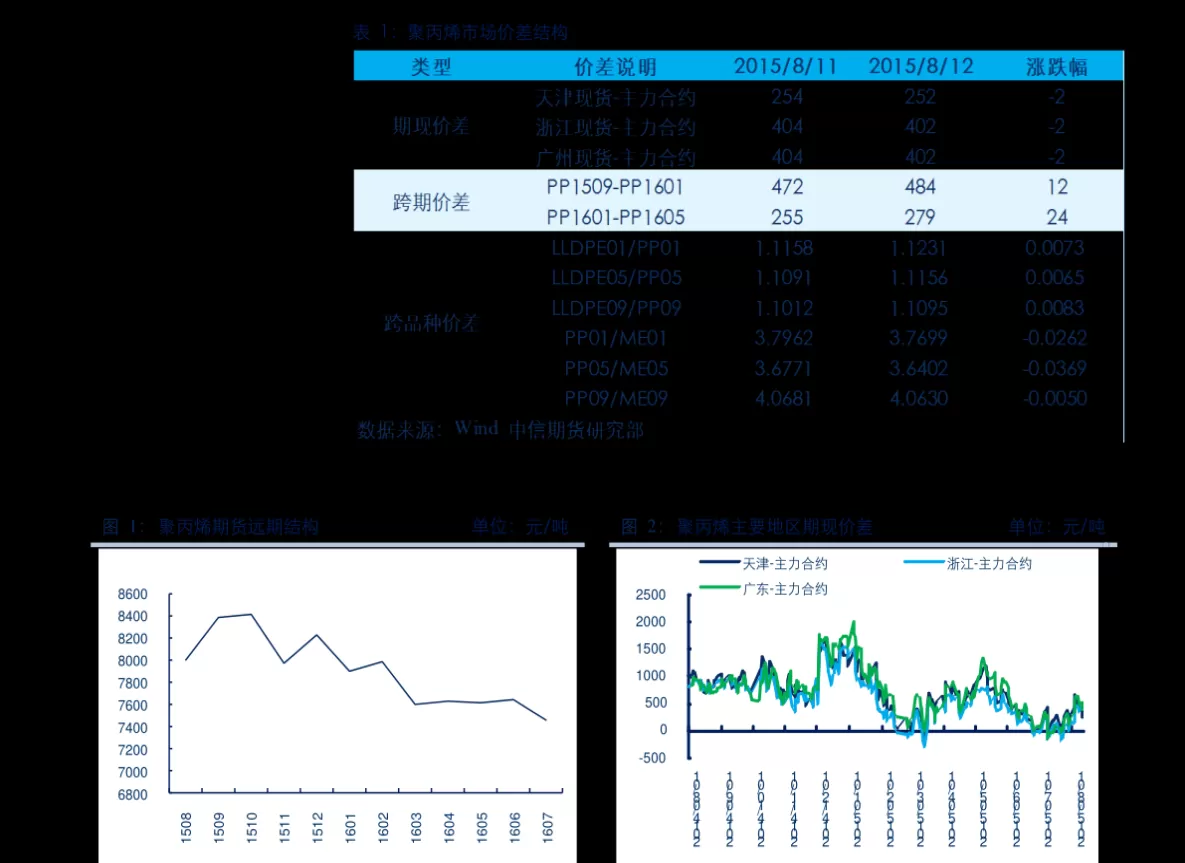Click the value 254 in 天津 row
This screenshot has width=1185, height=863.
[x=787, y=97]
